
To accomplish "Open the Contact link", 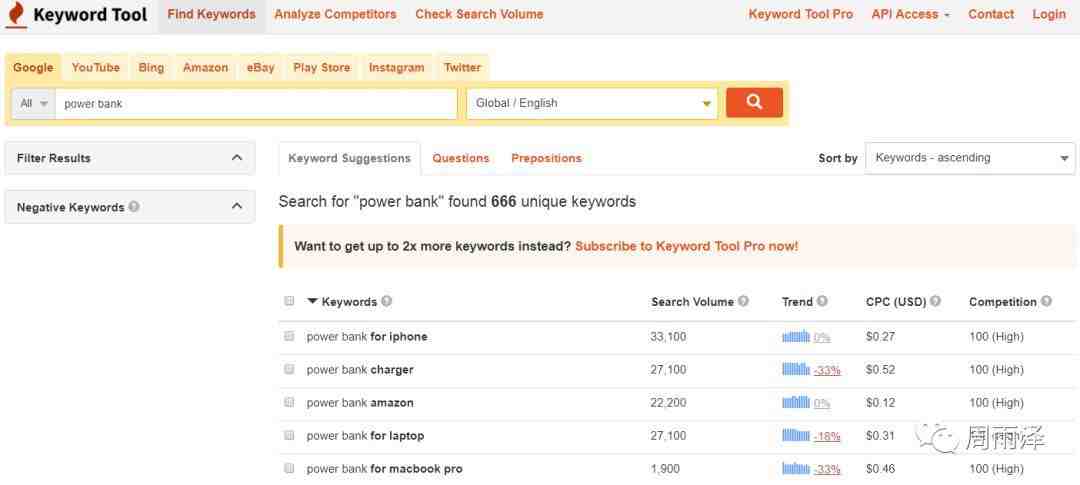I will 991,14.
